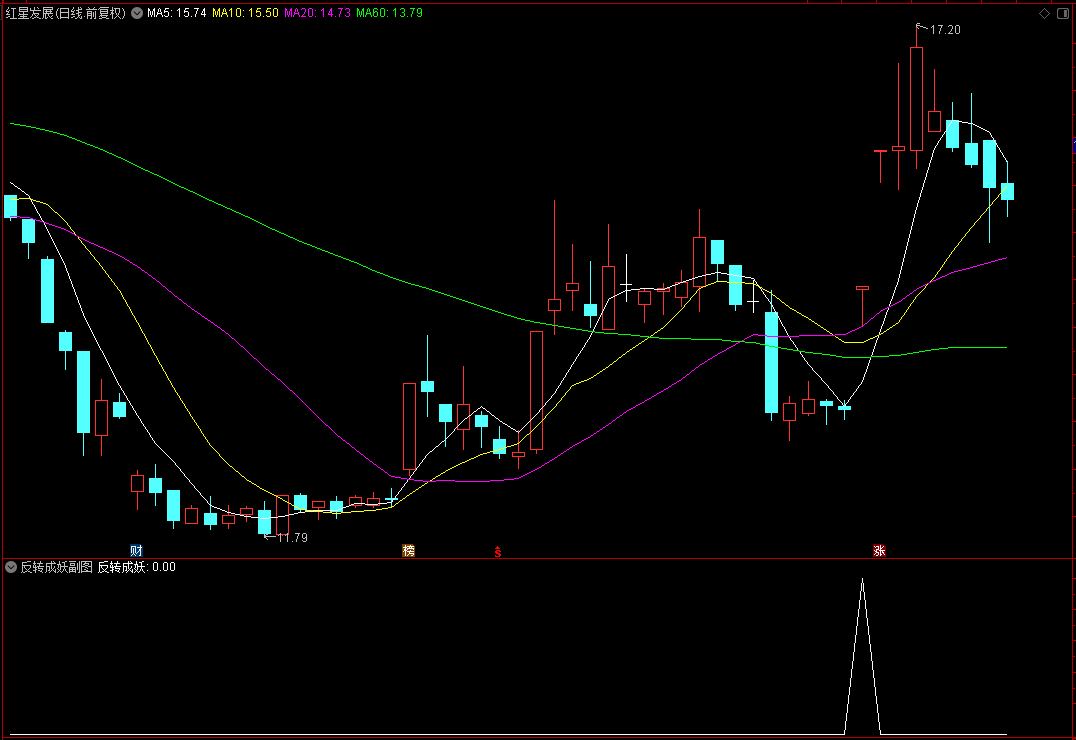Open the 榜 ranking event marker
Screen dimensions: 1076x740
[x=408, y=551]
